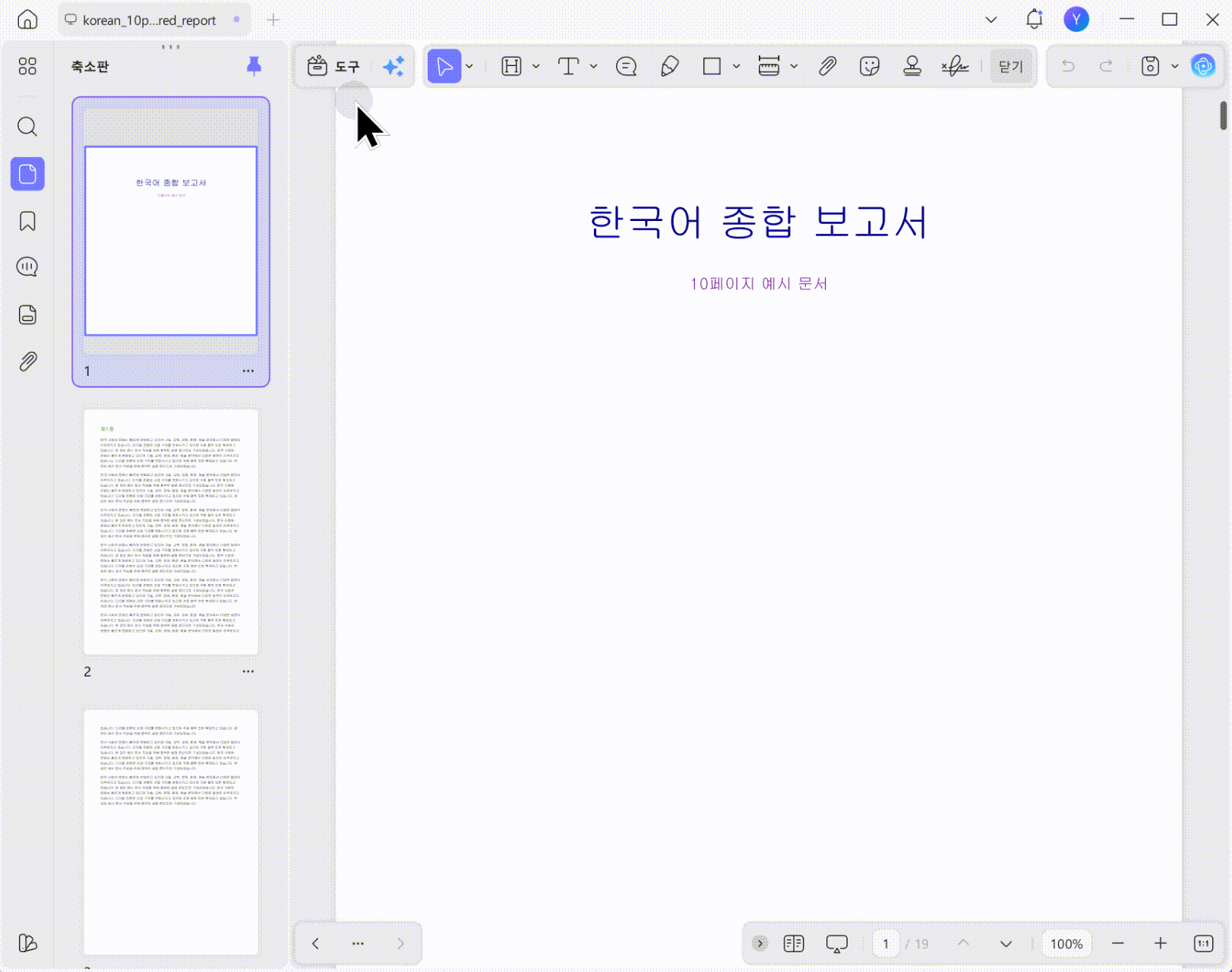
Task: Click the 100% zoom level field
Action: coord(1066,944)
